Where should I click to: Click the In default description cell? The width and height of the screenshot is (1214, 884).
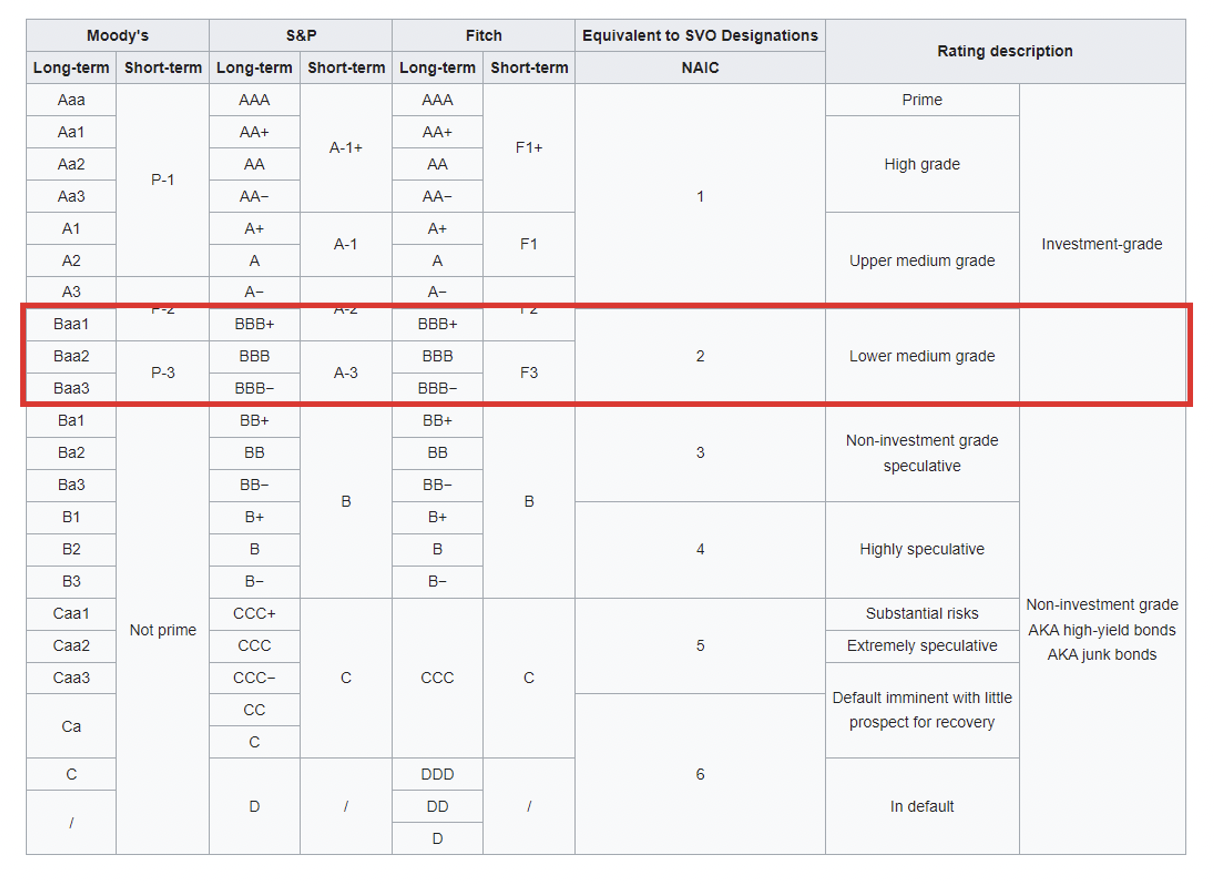tap(922, 806)
